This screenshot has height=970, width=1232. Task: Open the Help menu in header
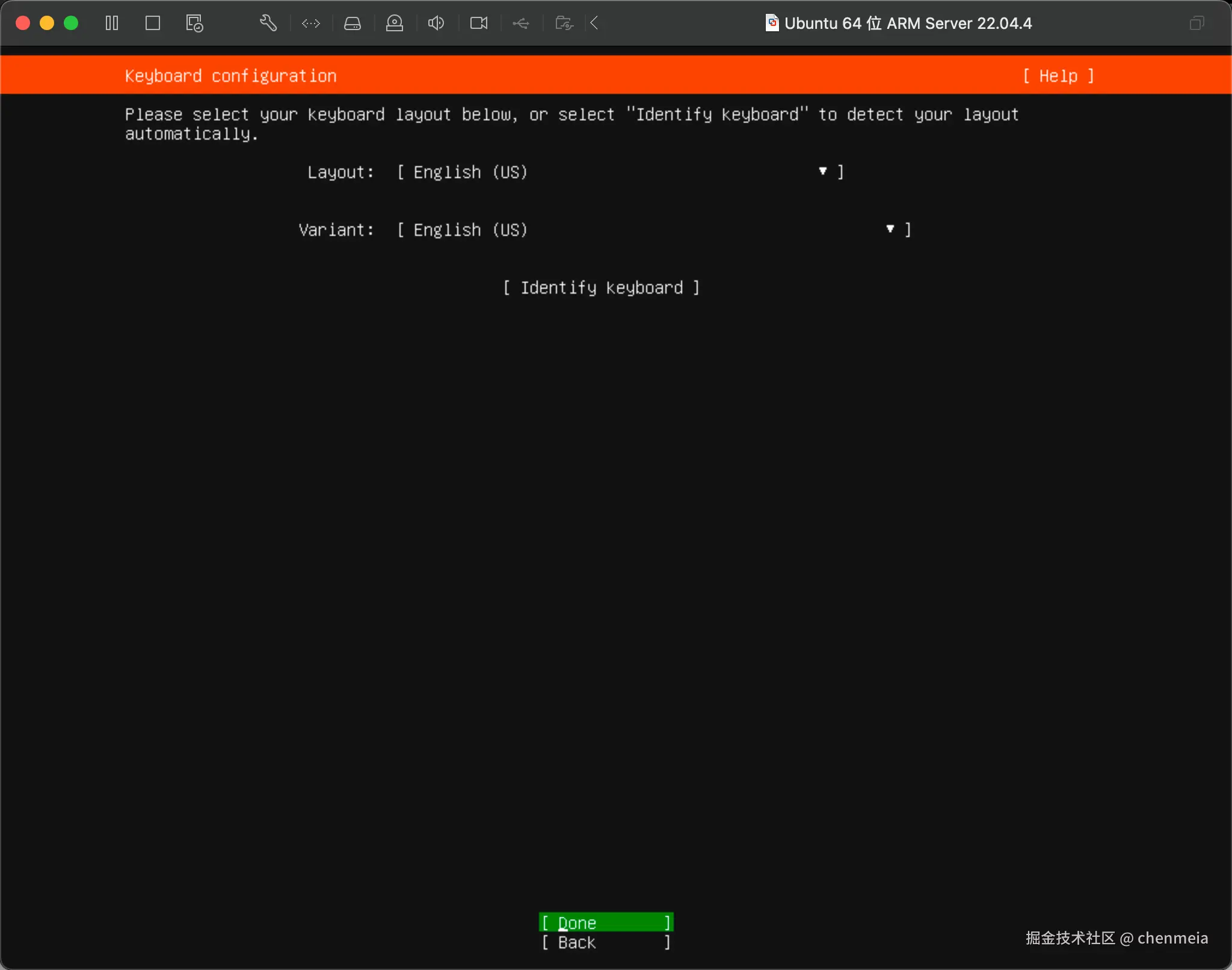pyautogui.click(x=1058, y=76)
